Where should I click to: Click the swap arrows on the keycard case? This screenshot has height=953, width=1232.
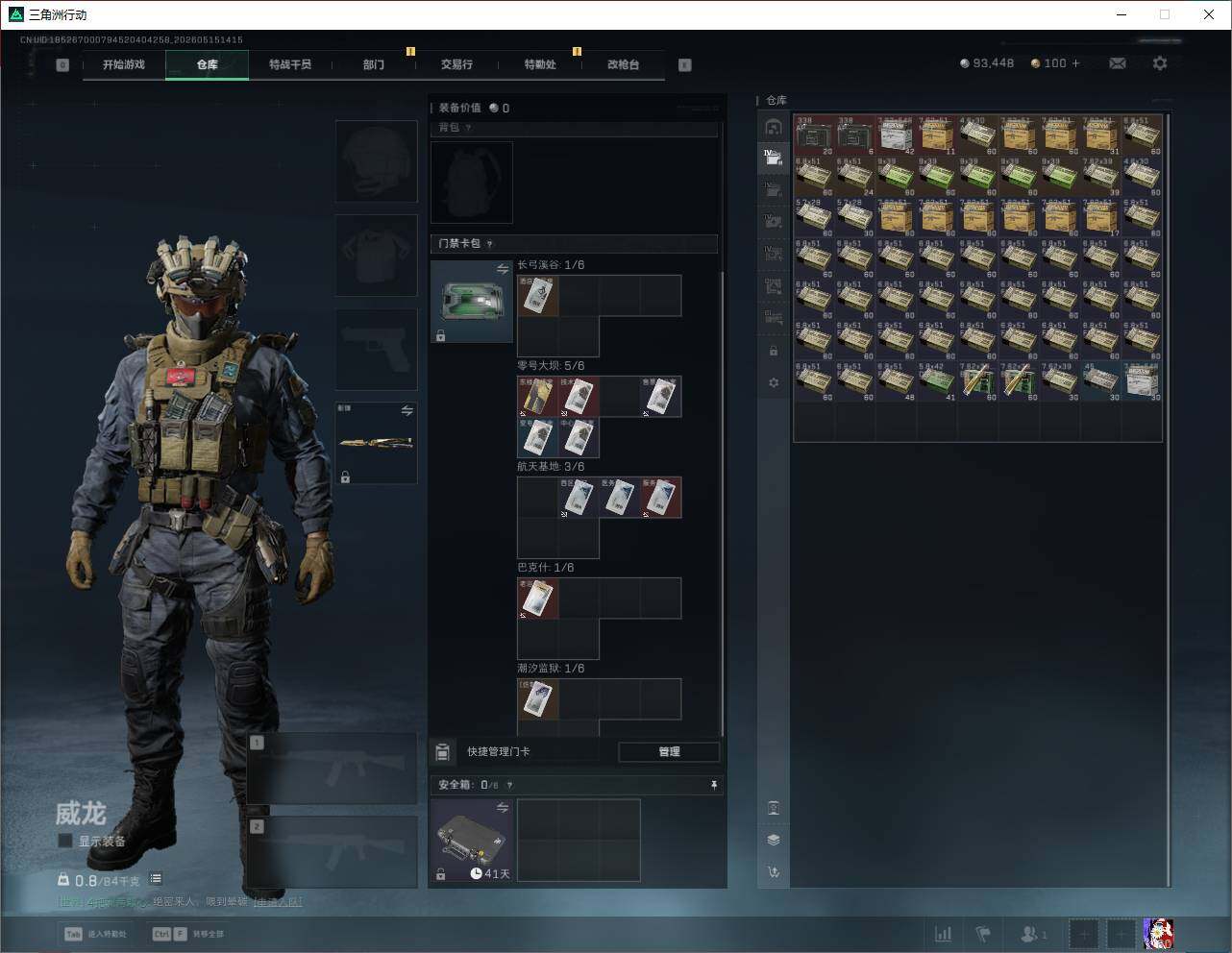coord(502,270)
